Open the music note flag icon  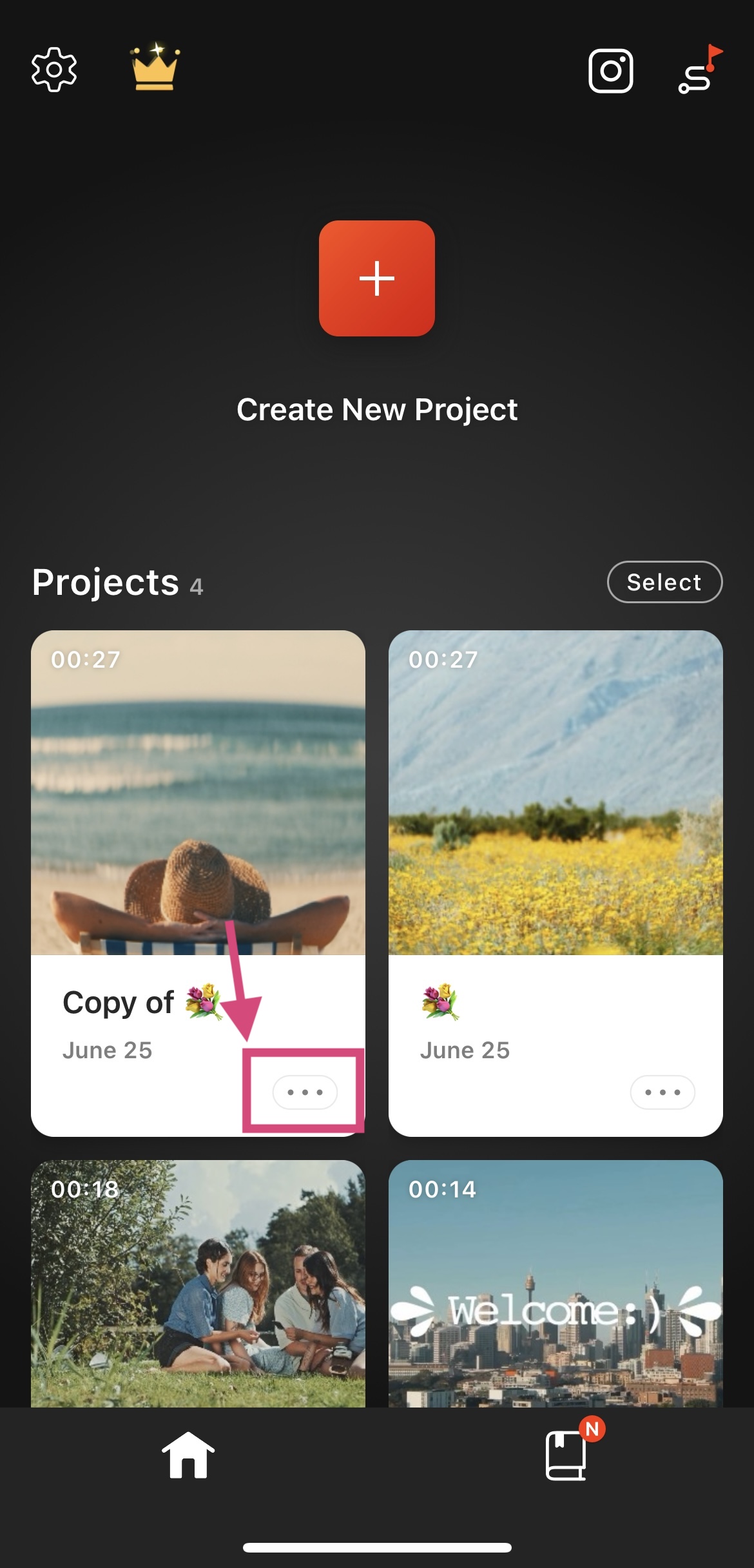tap(699, 71)
